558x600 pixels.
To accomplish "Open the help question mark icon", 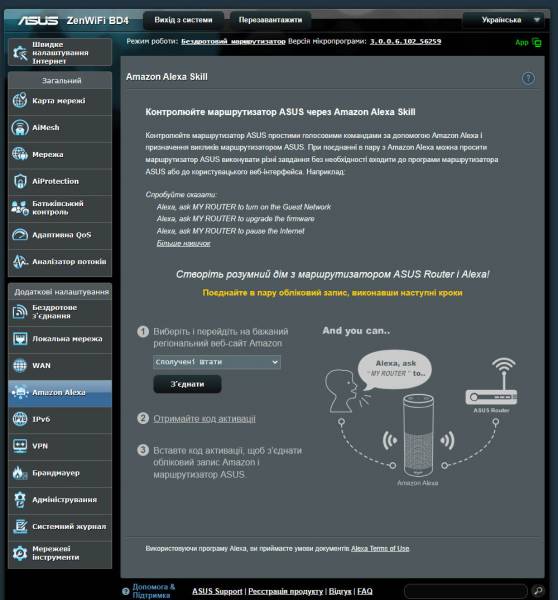I will tap(528, 78).
